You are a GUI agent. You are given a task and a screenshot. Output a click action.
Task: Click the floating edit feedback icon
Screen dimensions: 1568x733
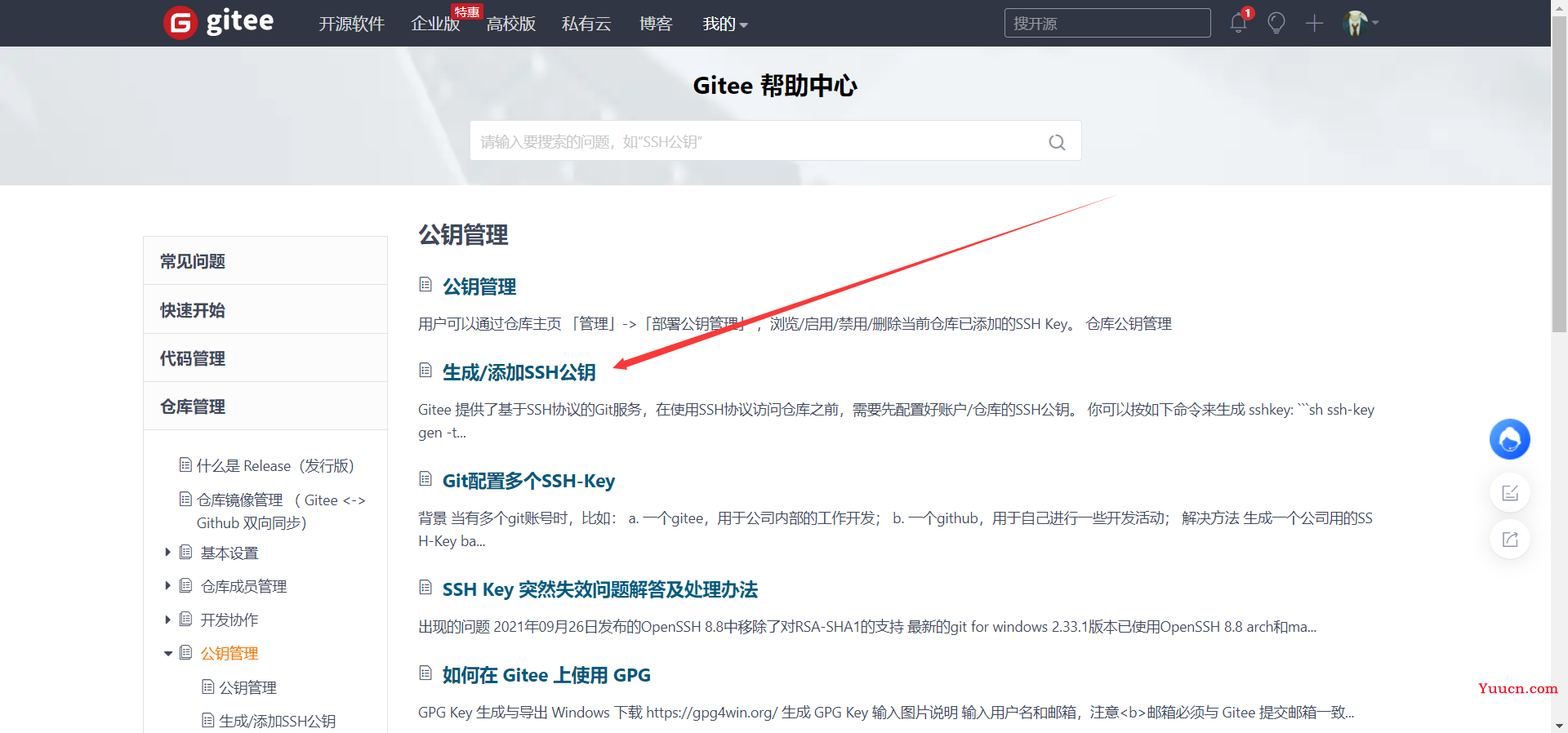click(x=1510, y=493)
